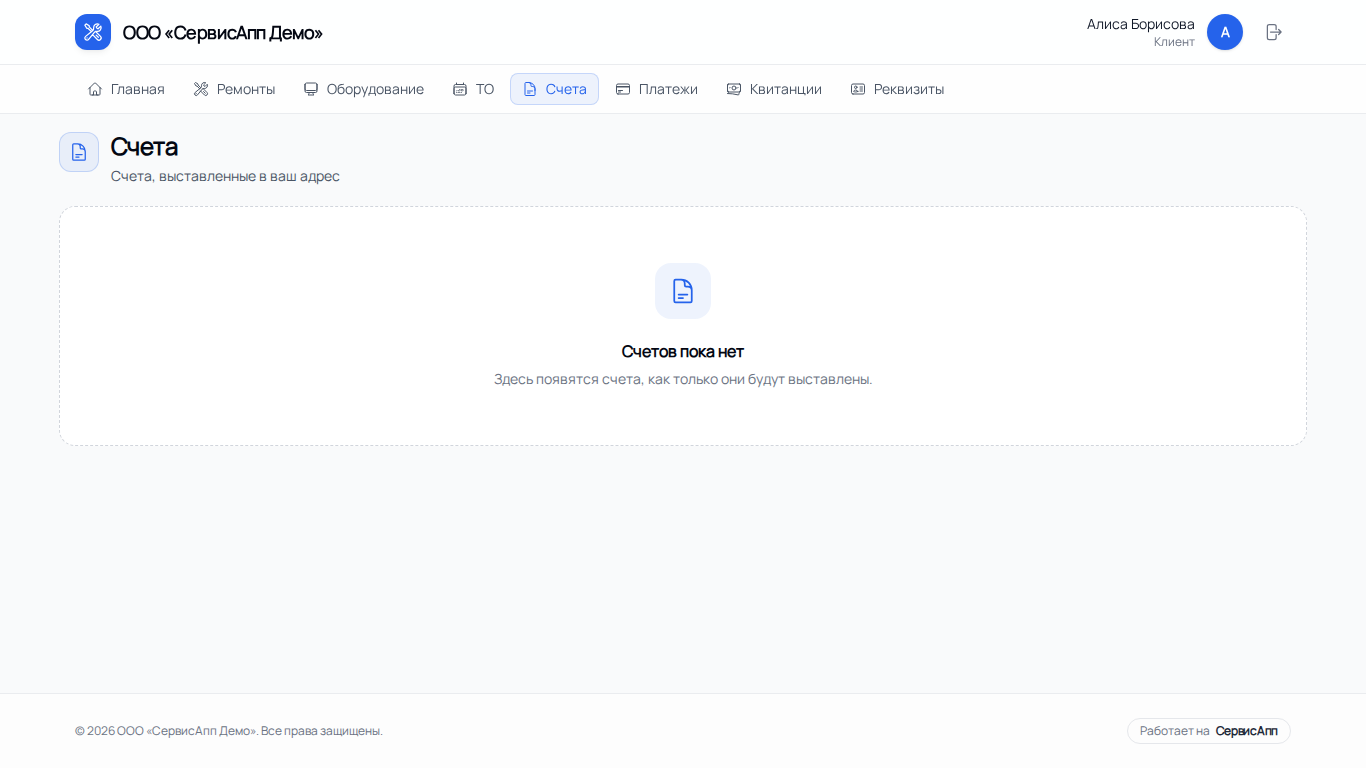1366x768 pixels.
Task: Click text Здесь появятся счета, как только они будут выставлены
Action: coord(683,380)
